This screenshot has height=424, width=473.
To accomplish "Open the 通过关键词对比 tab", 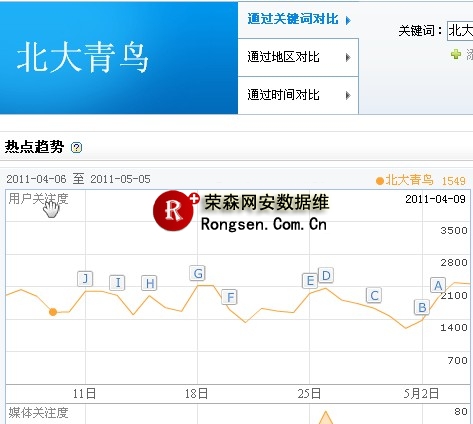I will pos(298,19).
